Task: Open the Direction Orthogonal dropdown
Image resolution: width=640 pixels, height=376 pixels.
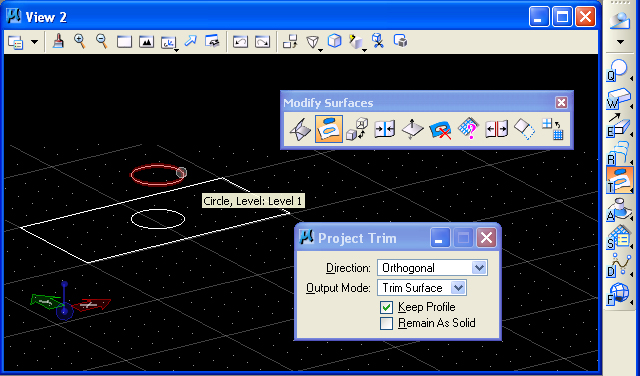Action: [x=432, y=268]
